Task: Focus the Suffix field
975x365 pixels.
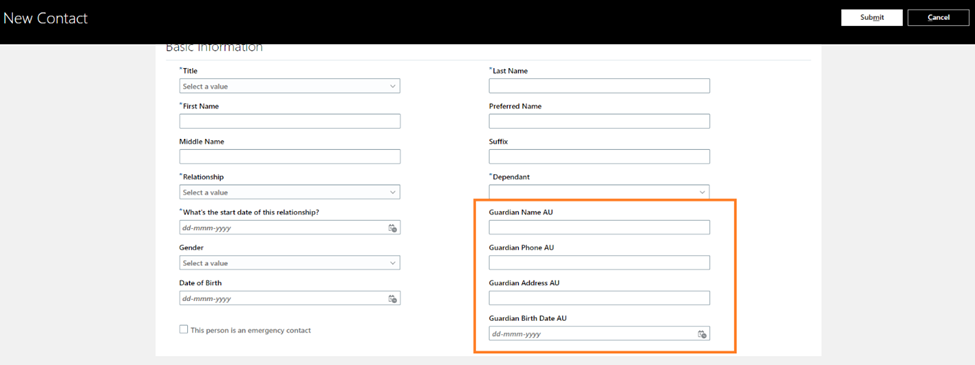Action: [x=599, y=157]
